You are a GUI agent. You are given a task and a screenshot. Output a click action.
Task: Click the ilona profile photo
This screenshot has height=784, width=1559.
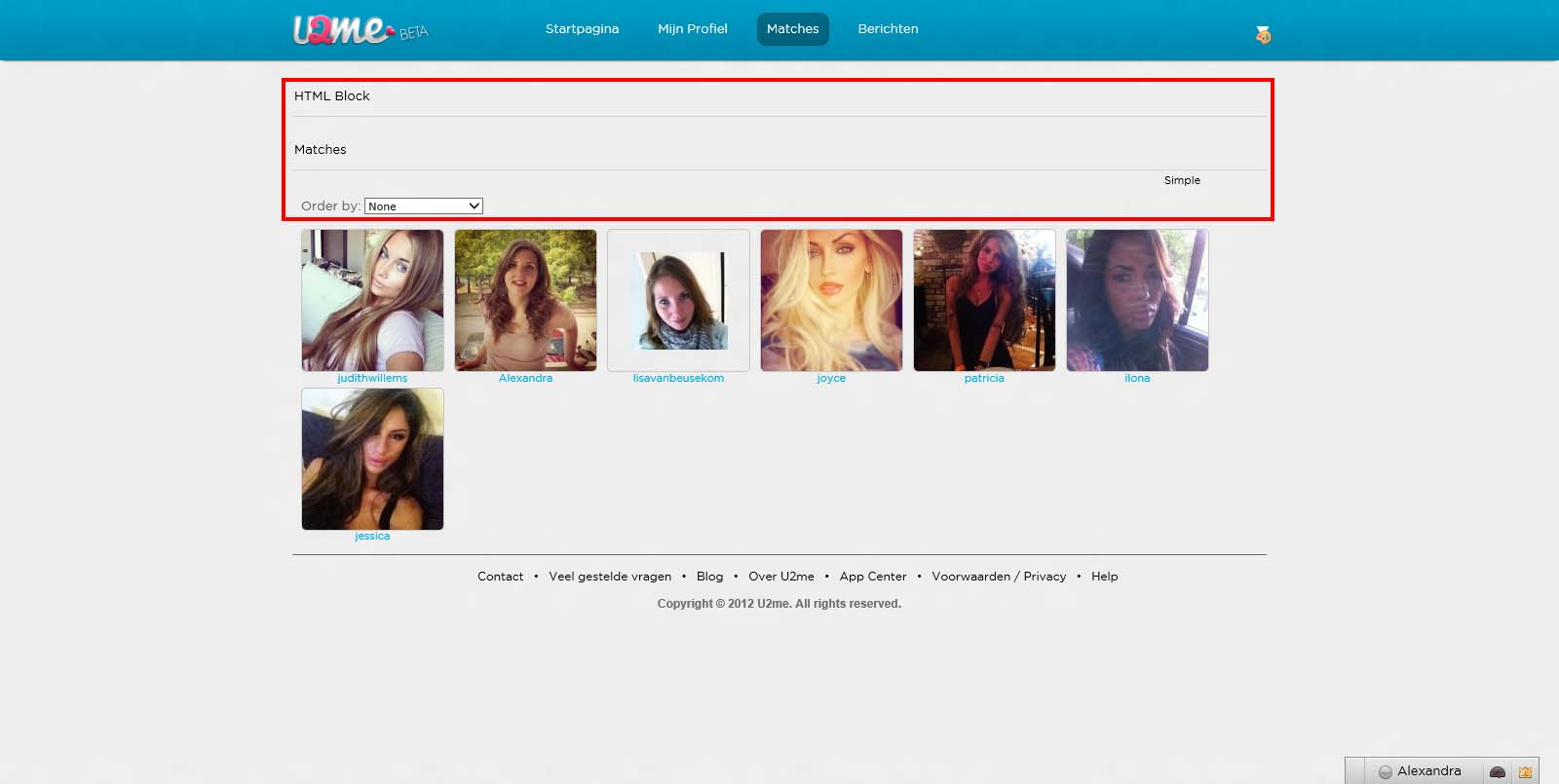click(1137, 300)
